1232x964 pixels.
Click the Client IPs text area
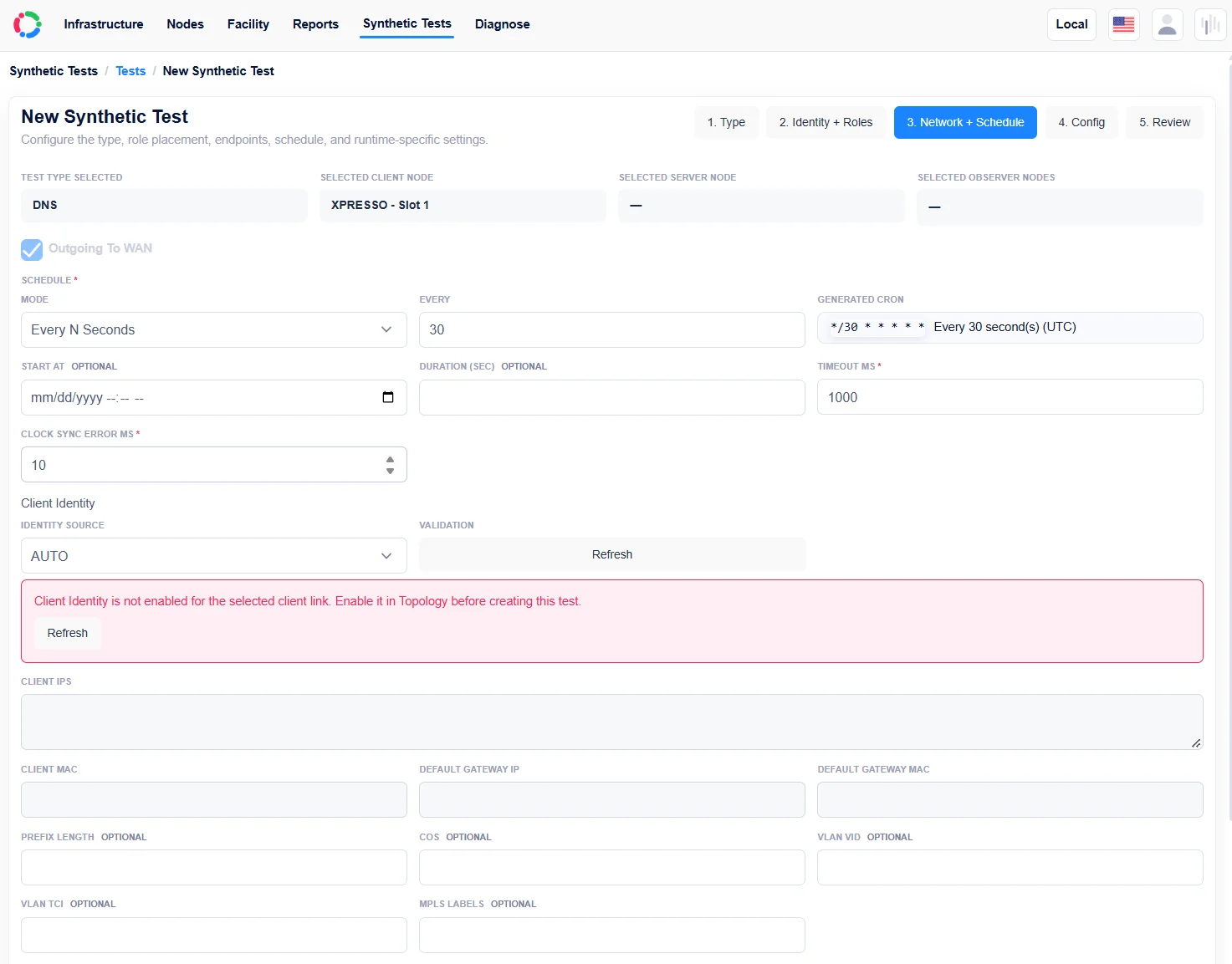pos(612,722)
